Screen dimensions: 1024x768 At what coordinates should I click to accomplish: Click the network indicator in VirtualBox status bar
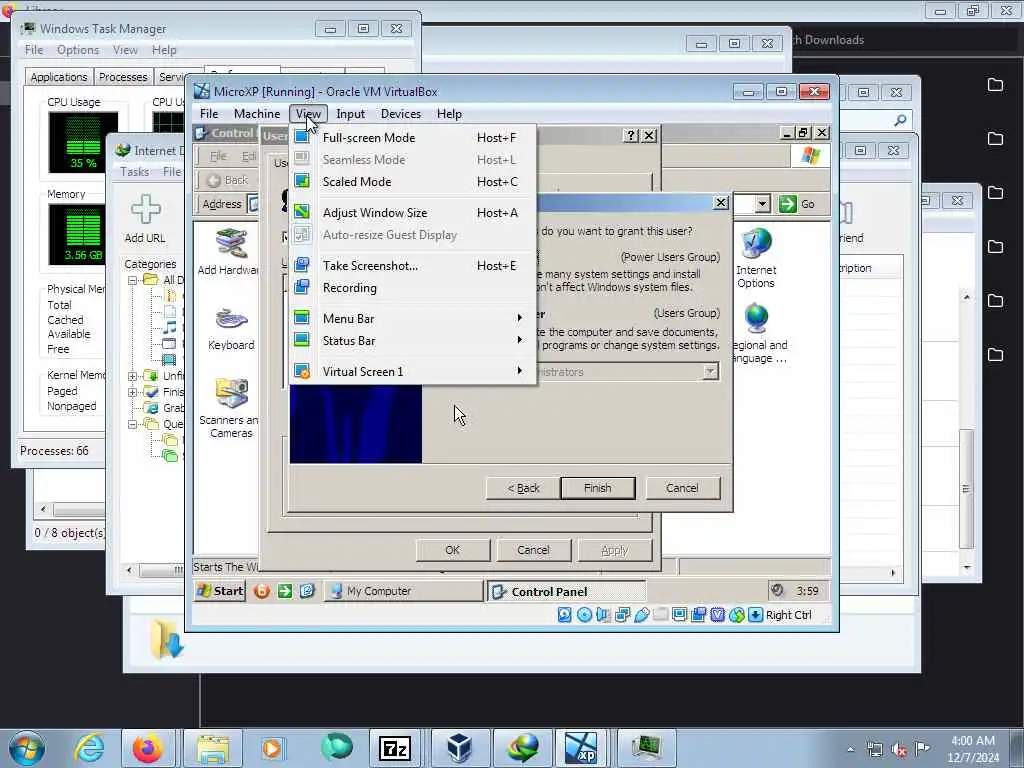tap(622, 615)
